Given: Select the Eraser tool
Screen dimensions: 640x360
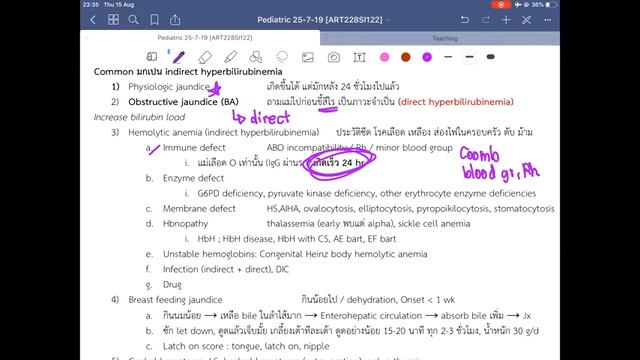Looking at the screenshot, I should pos(205,57).
